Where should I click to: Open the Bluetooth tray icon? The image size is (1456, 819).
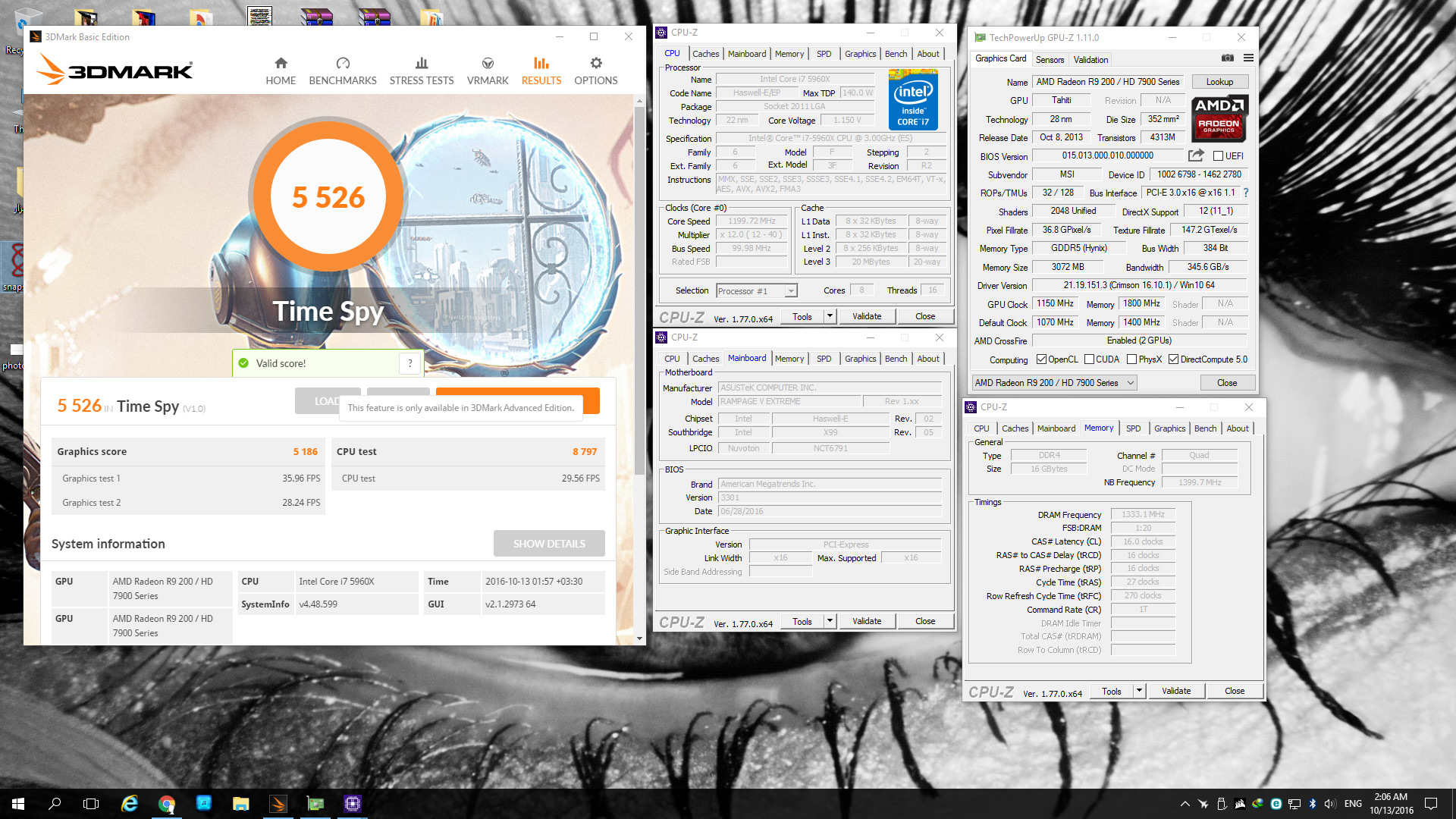[x=1313, y=804]
